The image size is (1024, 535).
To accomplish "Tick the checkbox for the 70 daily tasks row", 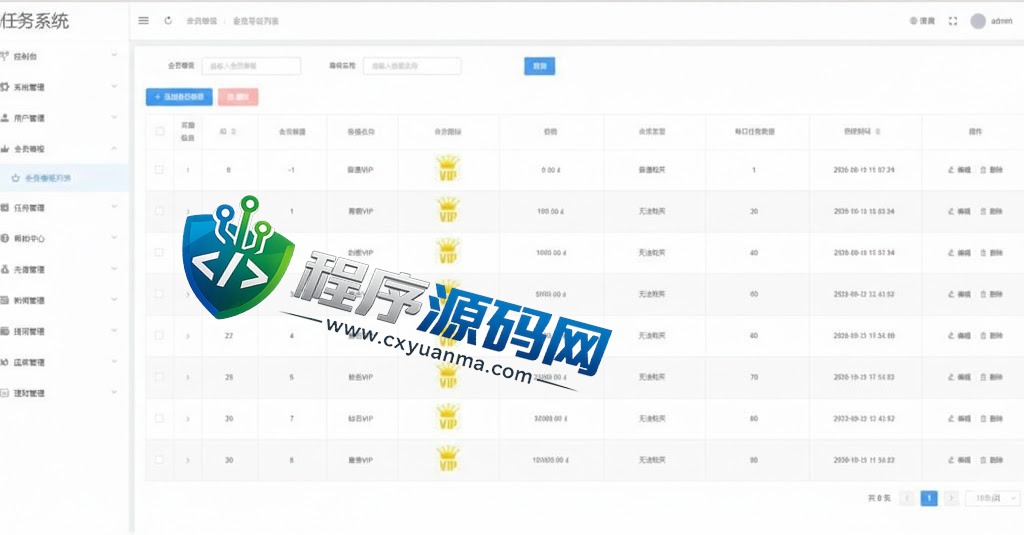I will tap(159, 377).
